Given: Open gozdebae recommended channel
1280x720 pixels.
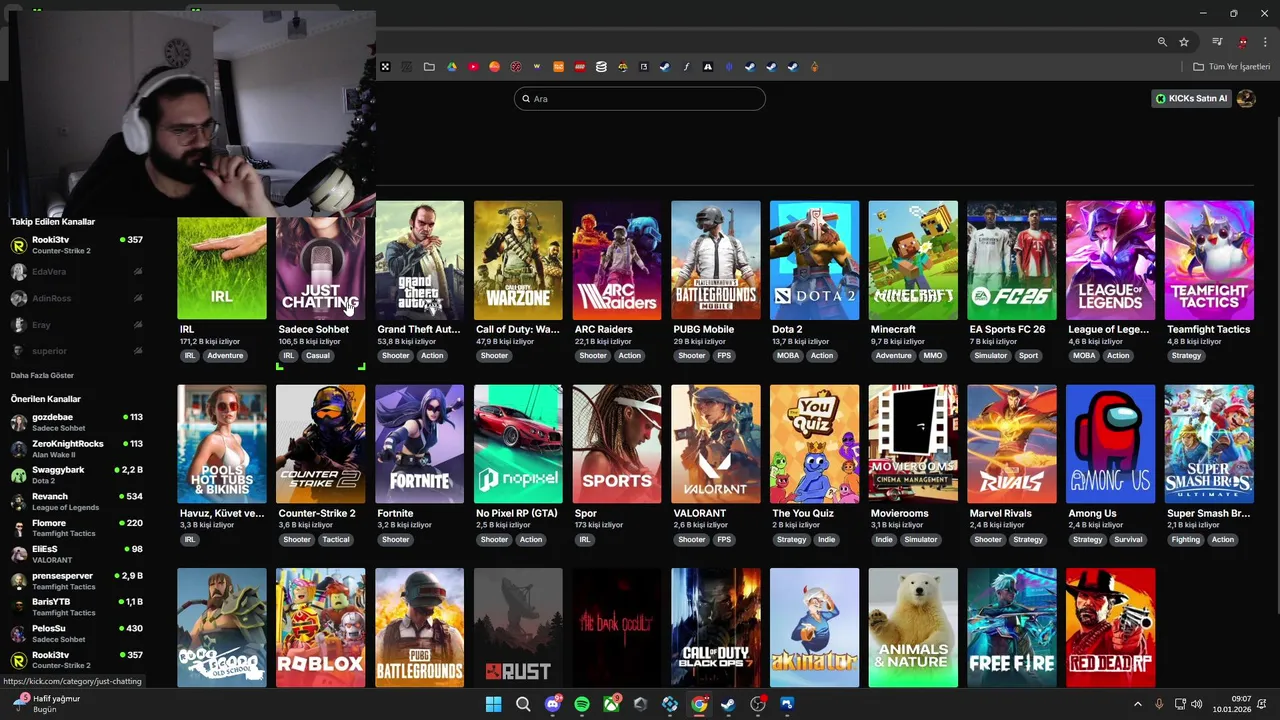Looking at the screenshot, I should 77,422.
